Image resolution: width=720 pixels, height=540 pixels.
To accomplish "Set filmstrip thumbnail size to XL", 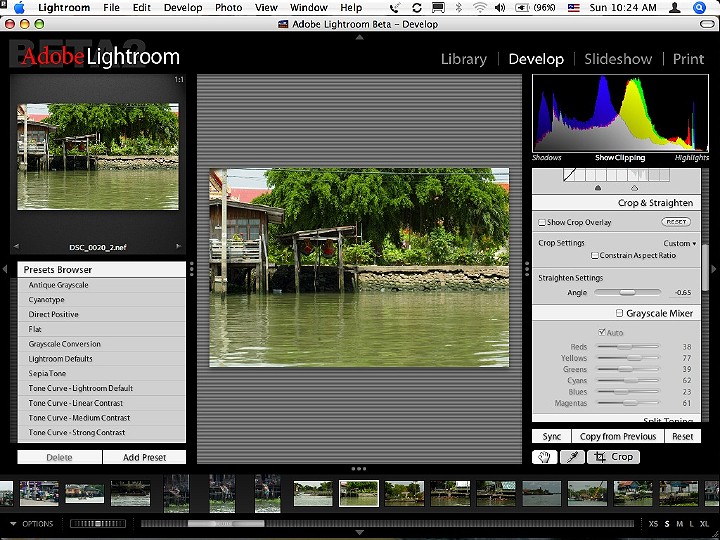I will pyautogui.click(x=704, y=523).
